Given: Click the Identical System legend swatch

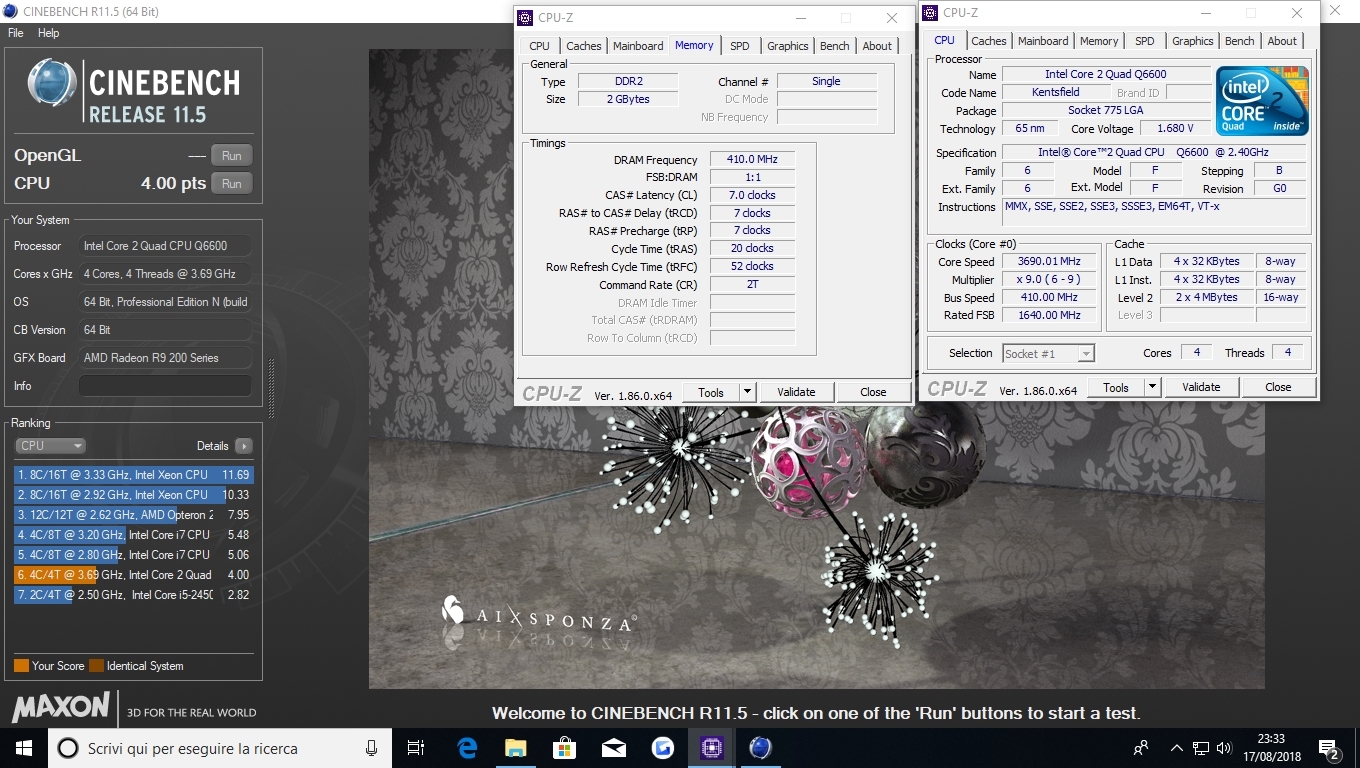Looking at the screenshot, I should (96, 666).
